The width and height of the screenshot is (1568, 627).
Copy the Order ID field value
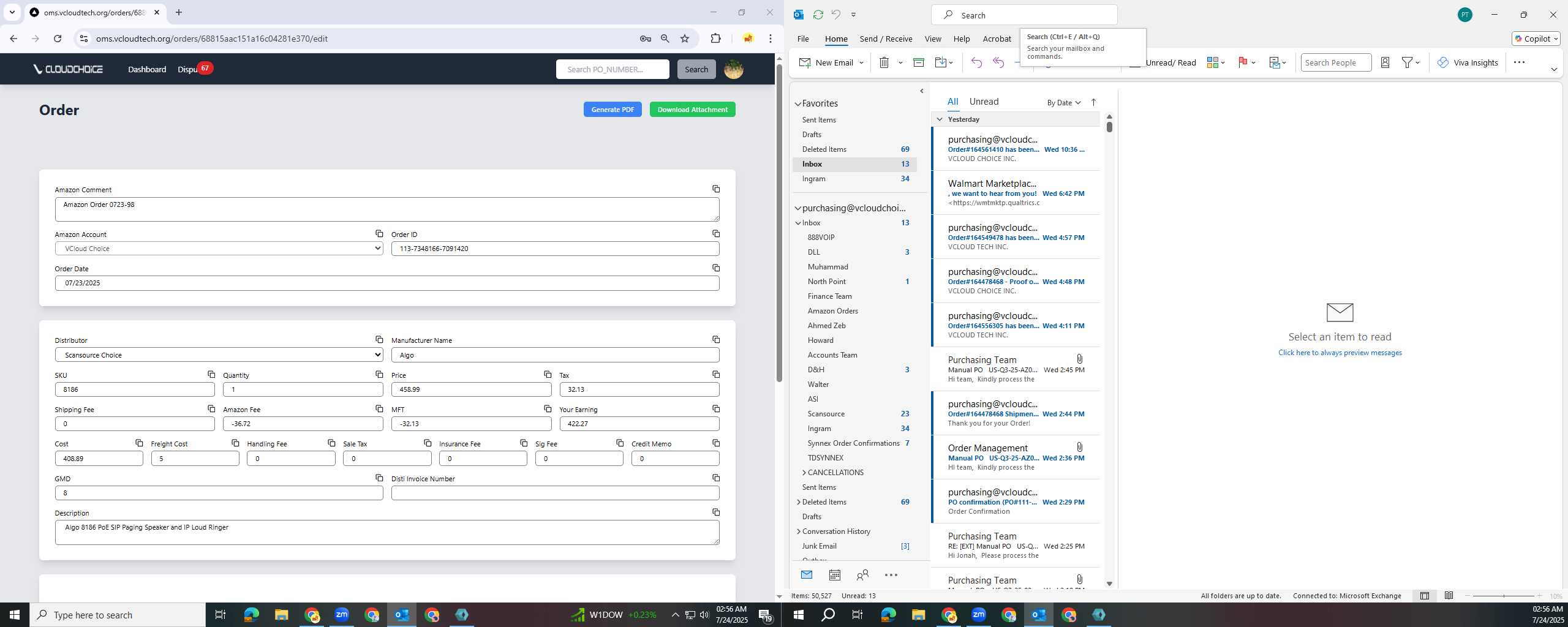pos(715,234)
